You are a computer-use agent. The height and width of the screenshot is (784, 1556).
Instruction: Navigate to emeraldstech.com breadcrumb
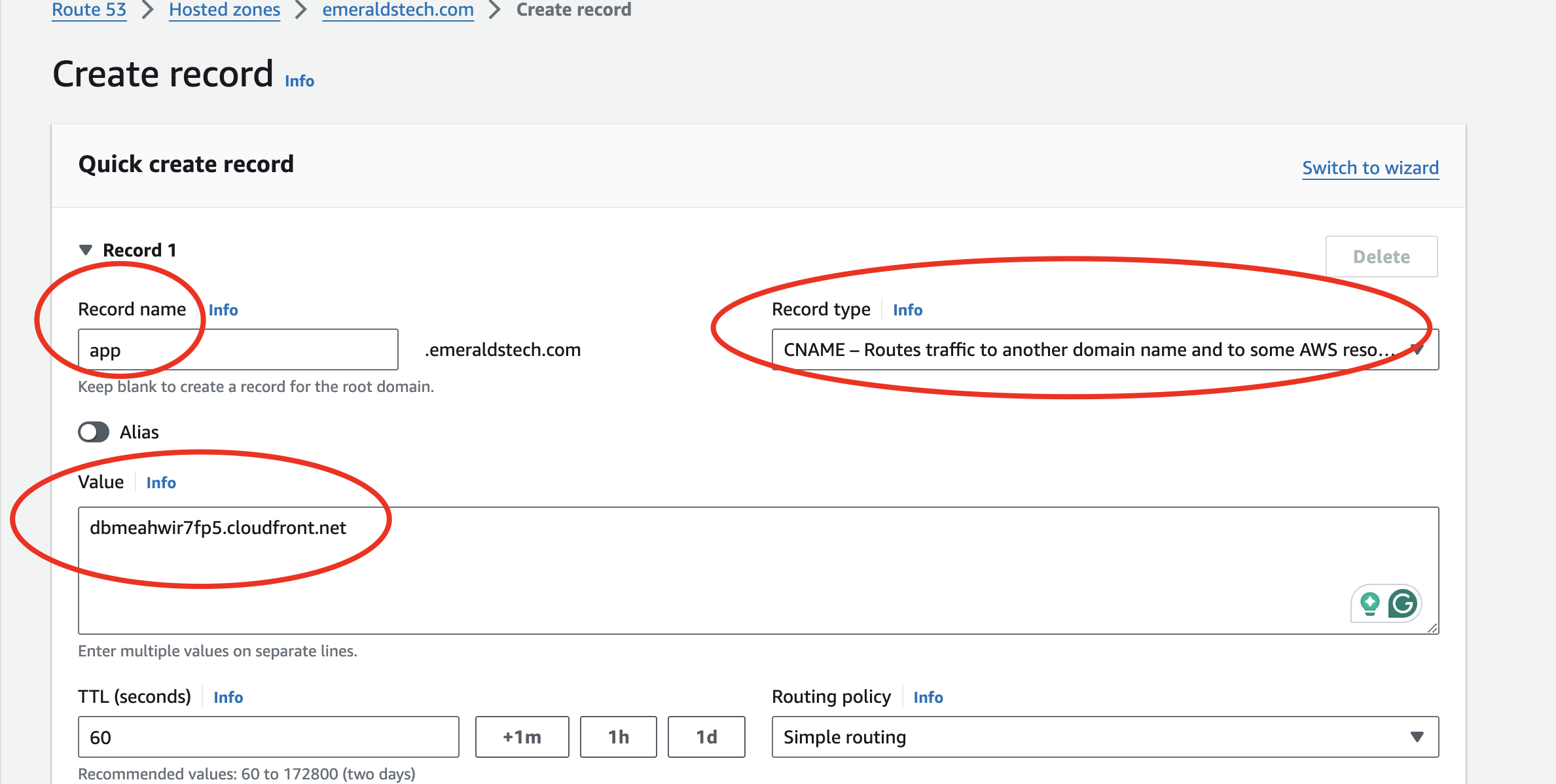tap(397, 10)
